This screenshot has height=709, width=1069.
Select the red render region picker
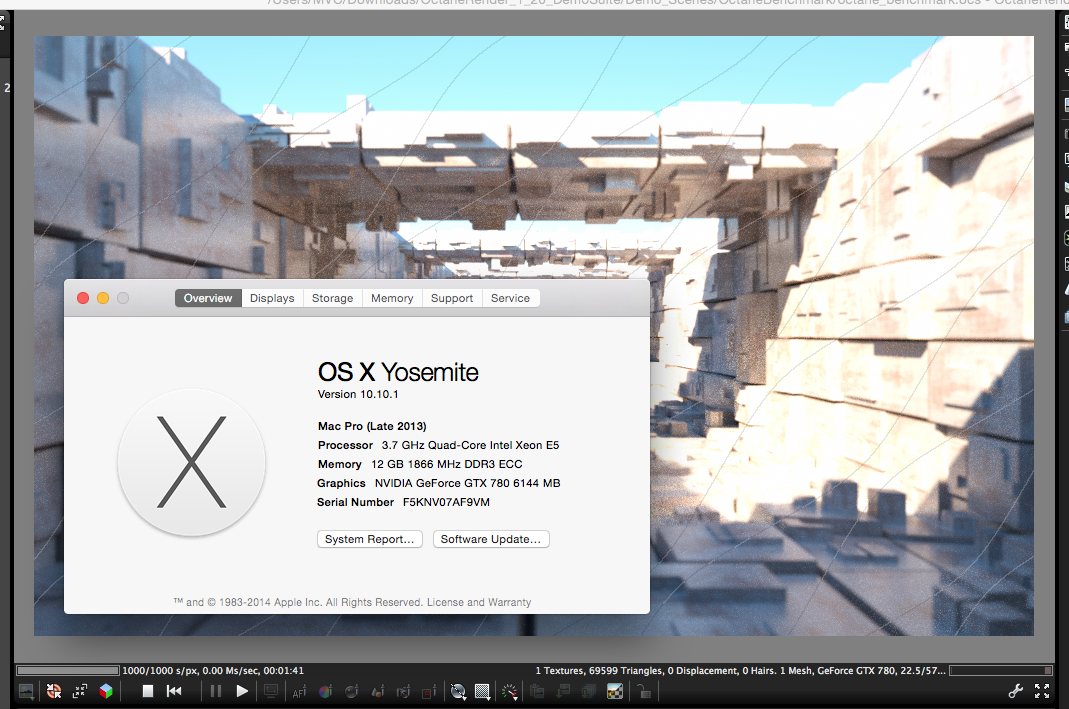(429, 692)
